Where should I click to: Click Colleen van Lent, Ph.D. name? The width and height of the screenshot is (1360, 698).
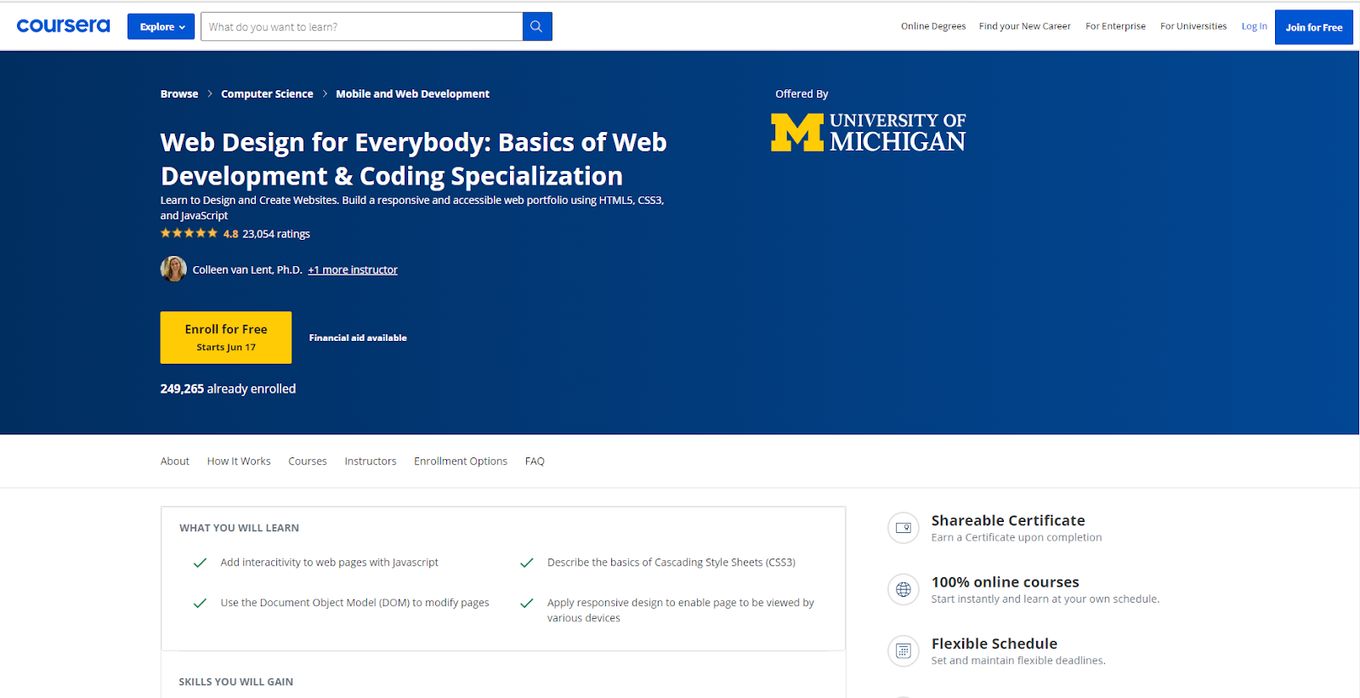pyautogui.click(x=247, y=270)
